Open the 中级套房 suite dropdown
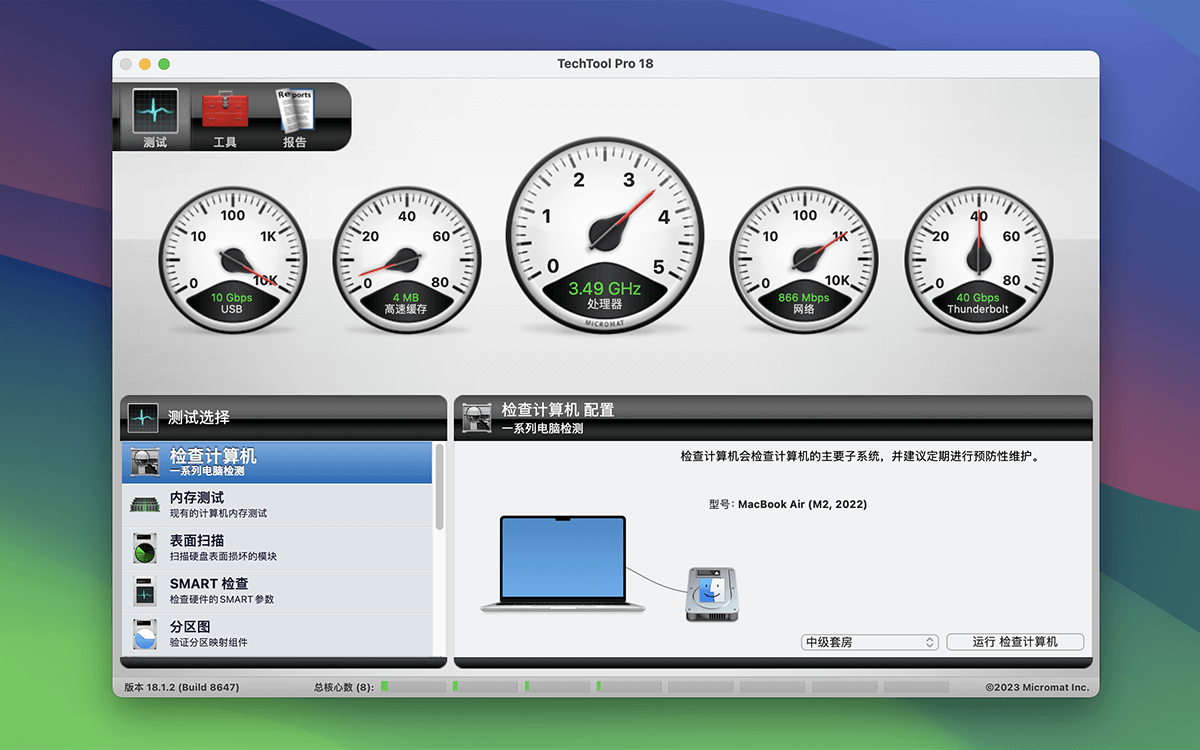1200x750 pixels. (870, 642)
